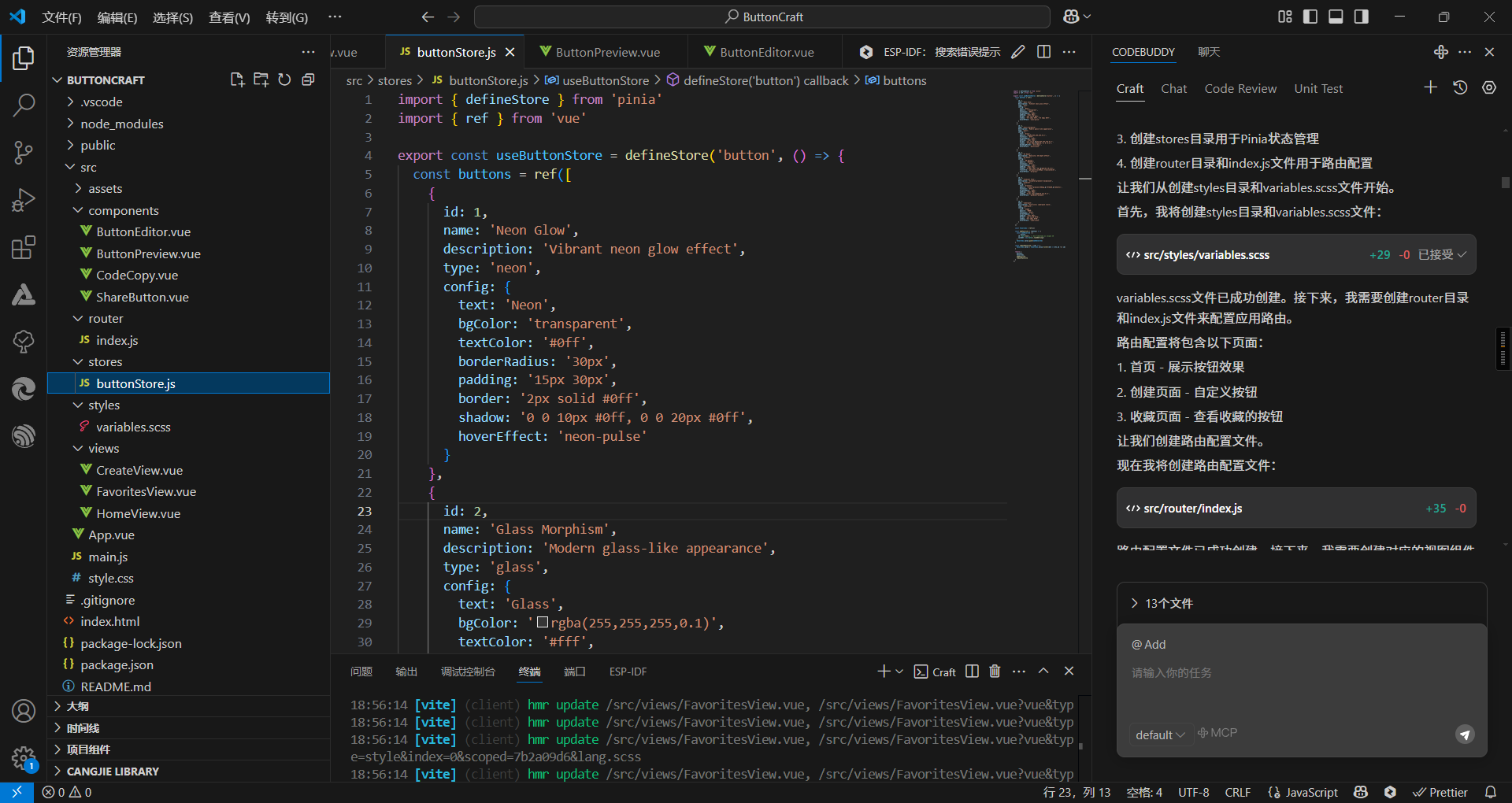Viewport: 1512px width, 803px height.
Task: Open the 文件(F) menu
Action: (61, 17)
